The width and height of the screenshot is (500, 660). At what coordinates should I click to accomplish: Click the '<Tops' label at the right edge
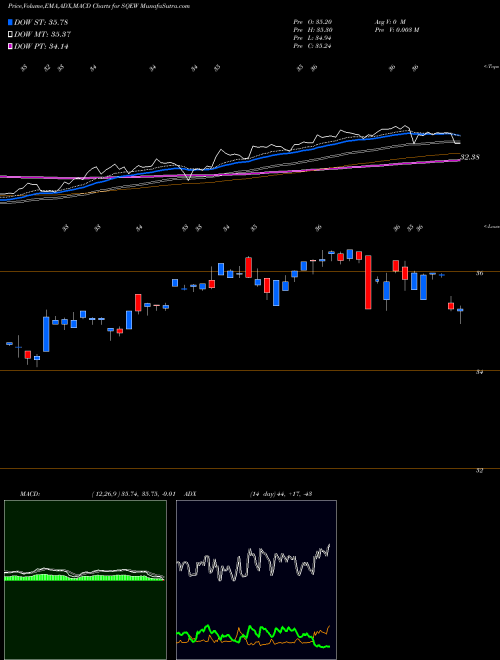(x=491, y=67)
